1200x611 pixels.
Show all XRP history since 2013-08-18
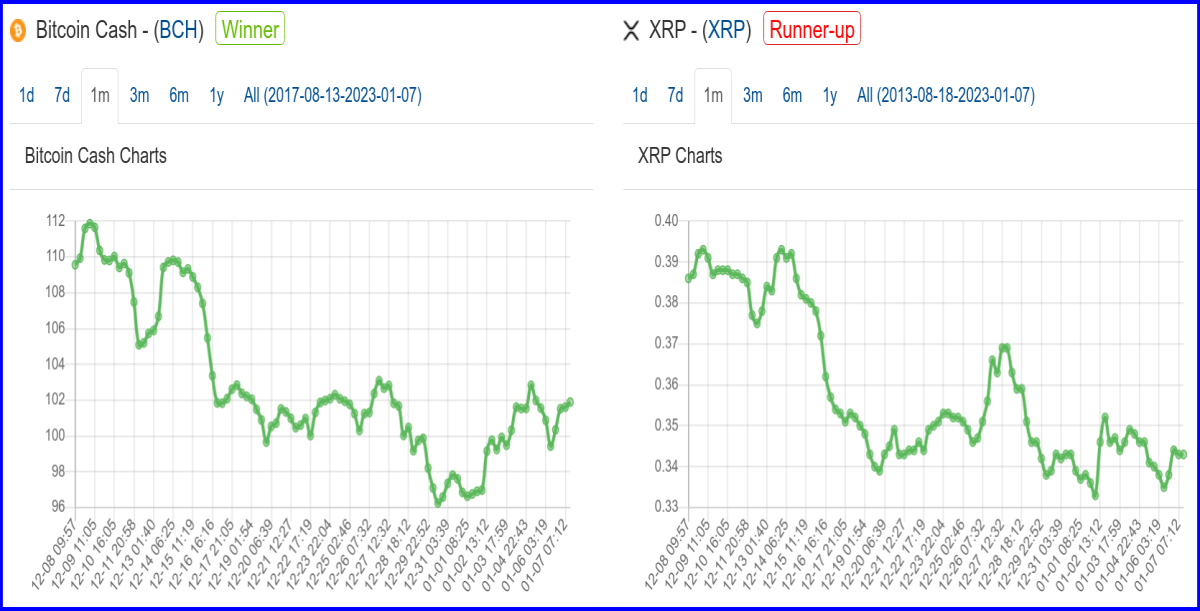[946, 96]
